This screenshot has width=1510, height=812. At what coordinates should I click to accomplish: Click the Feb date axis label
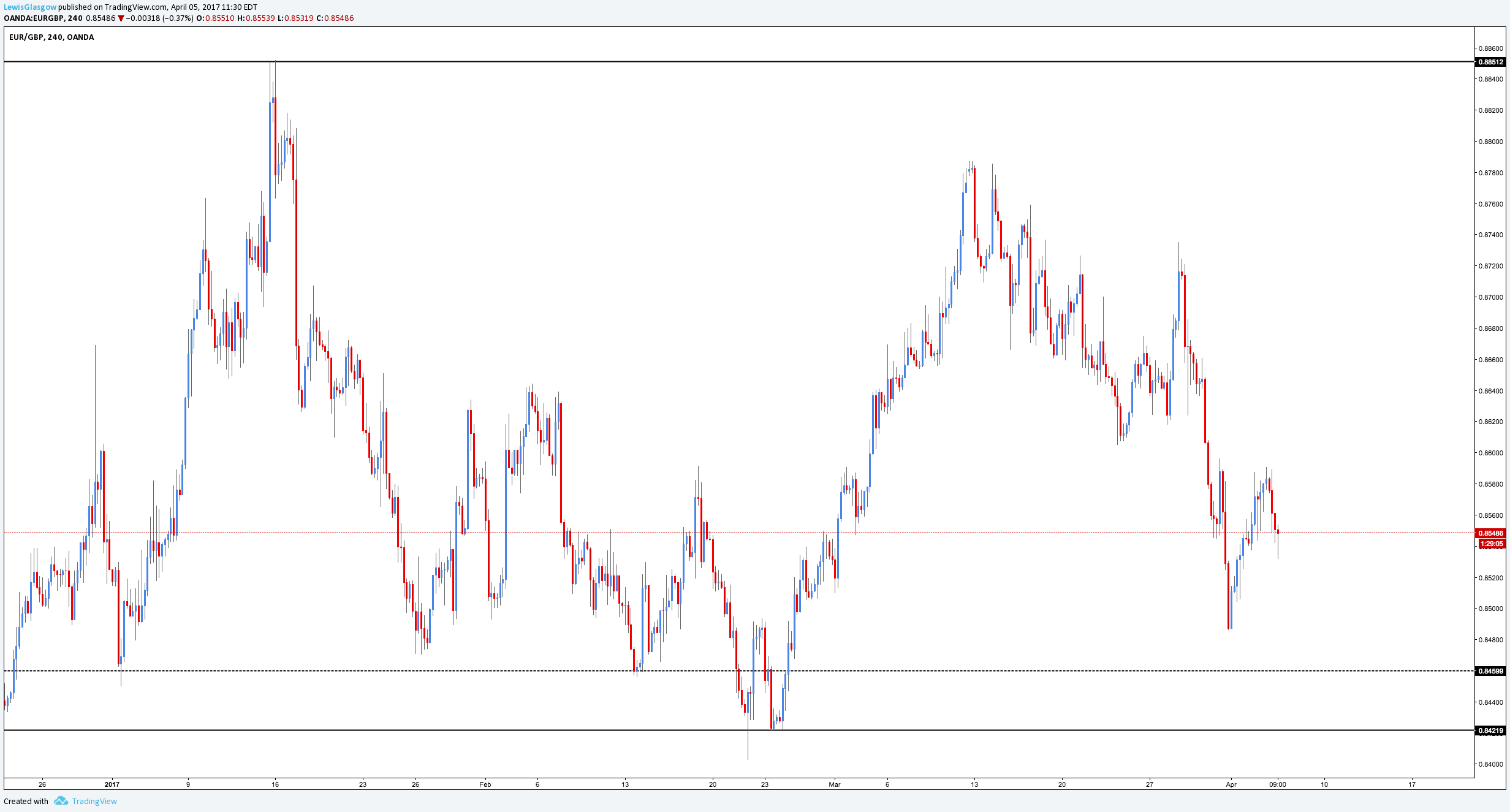pos(485,784)
